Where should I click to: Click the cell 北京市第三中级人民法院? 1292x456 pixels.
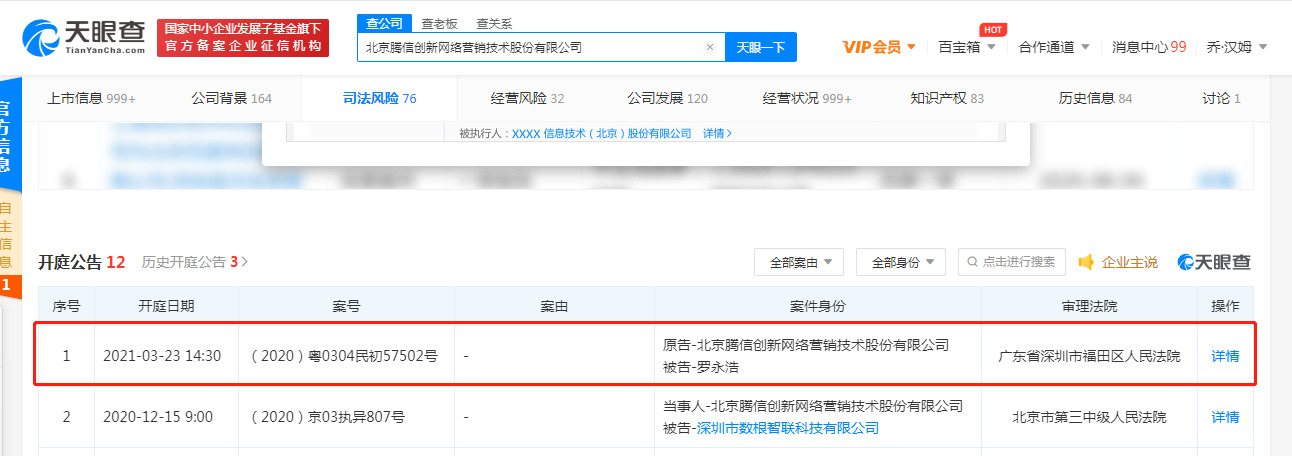coord(1090,417)
